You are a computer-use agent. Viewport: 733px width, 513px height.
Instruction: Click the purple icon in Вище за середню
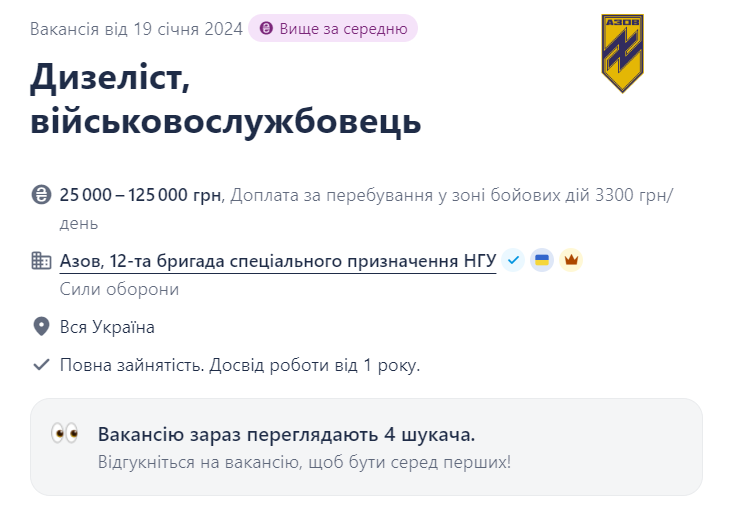coord(265,29)
